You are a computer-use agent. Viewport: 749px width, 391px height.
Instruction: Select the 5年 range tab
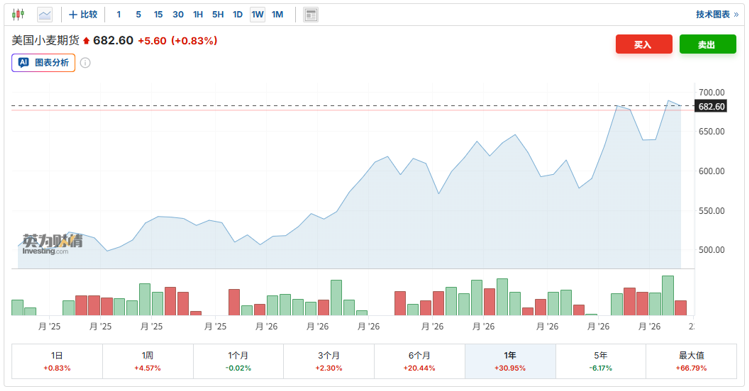(600, 361)
